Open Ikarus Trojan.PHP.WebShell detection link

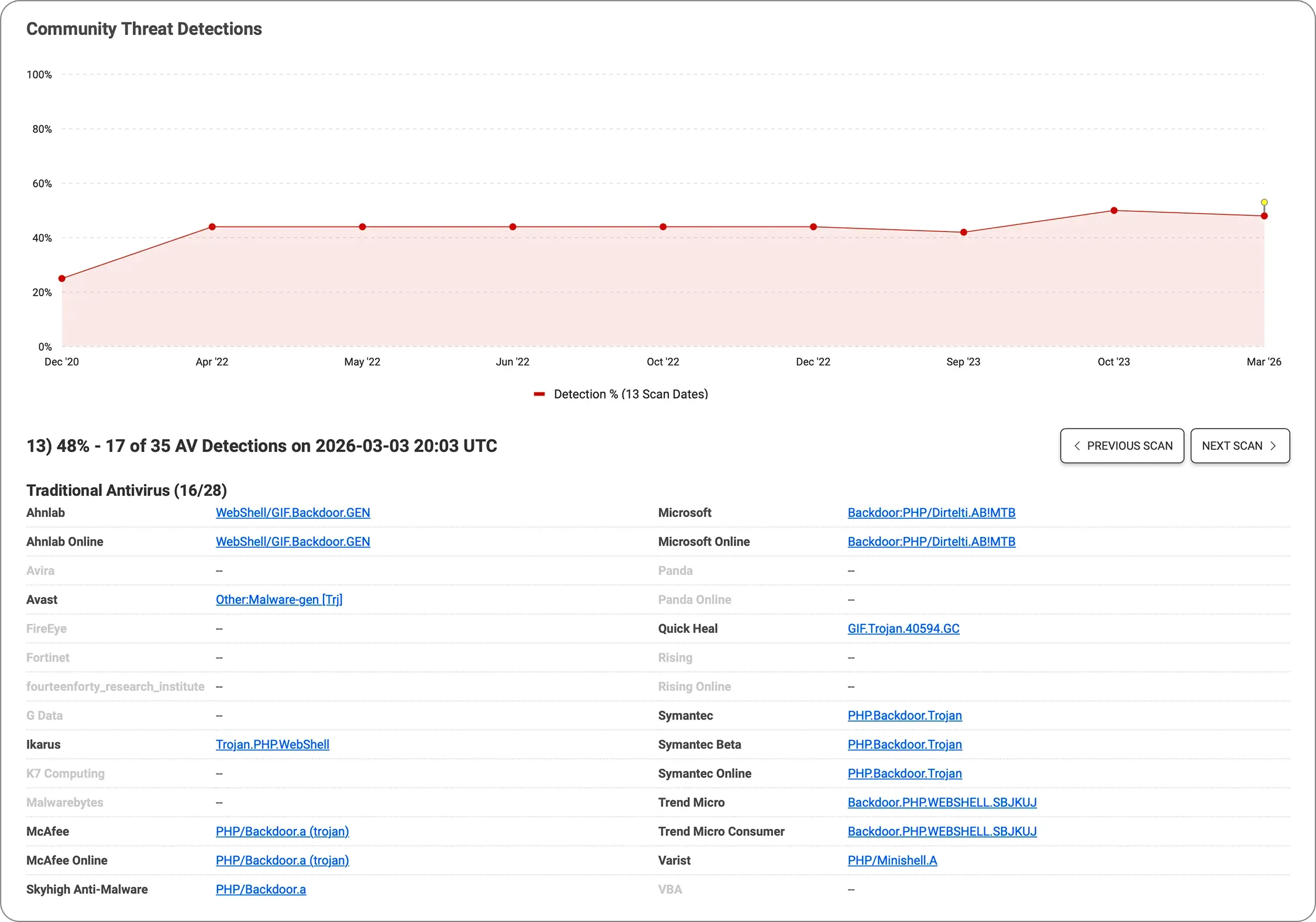click(272, 744)
